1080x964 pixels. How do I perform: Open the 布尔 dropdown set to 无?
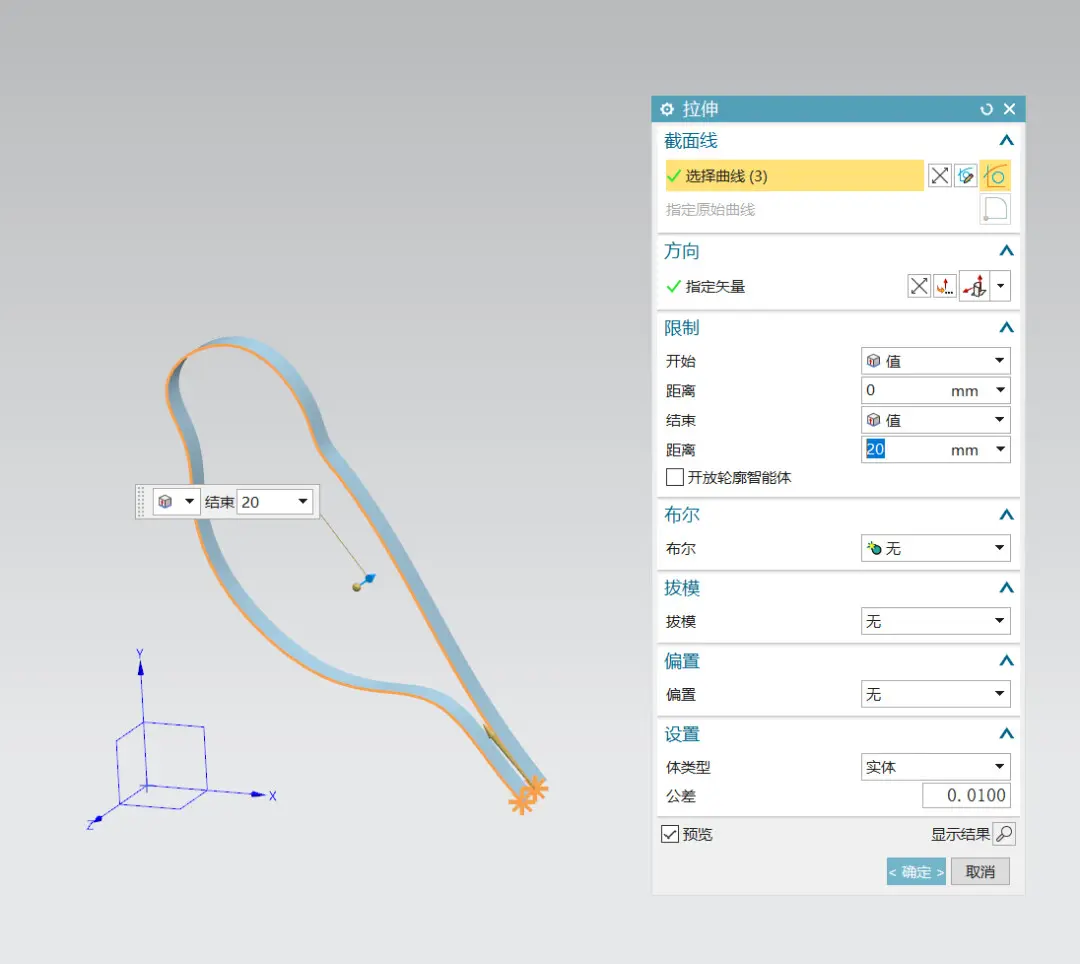pyautogui.click(x=935, y=548)
